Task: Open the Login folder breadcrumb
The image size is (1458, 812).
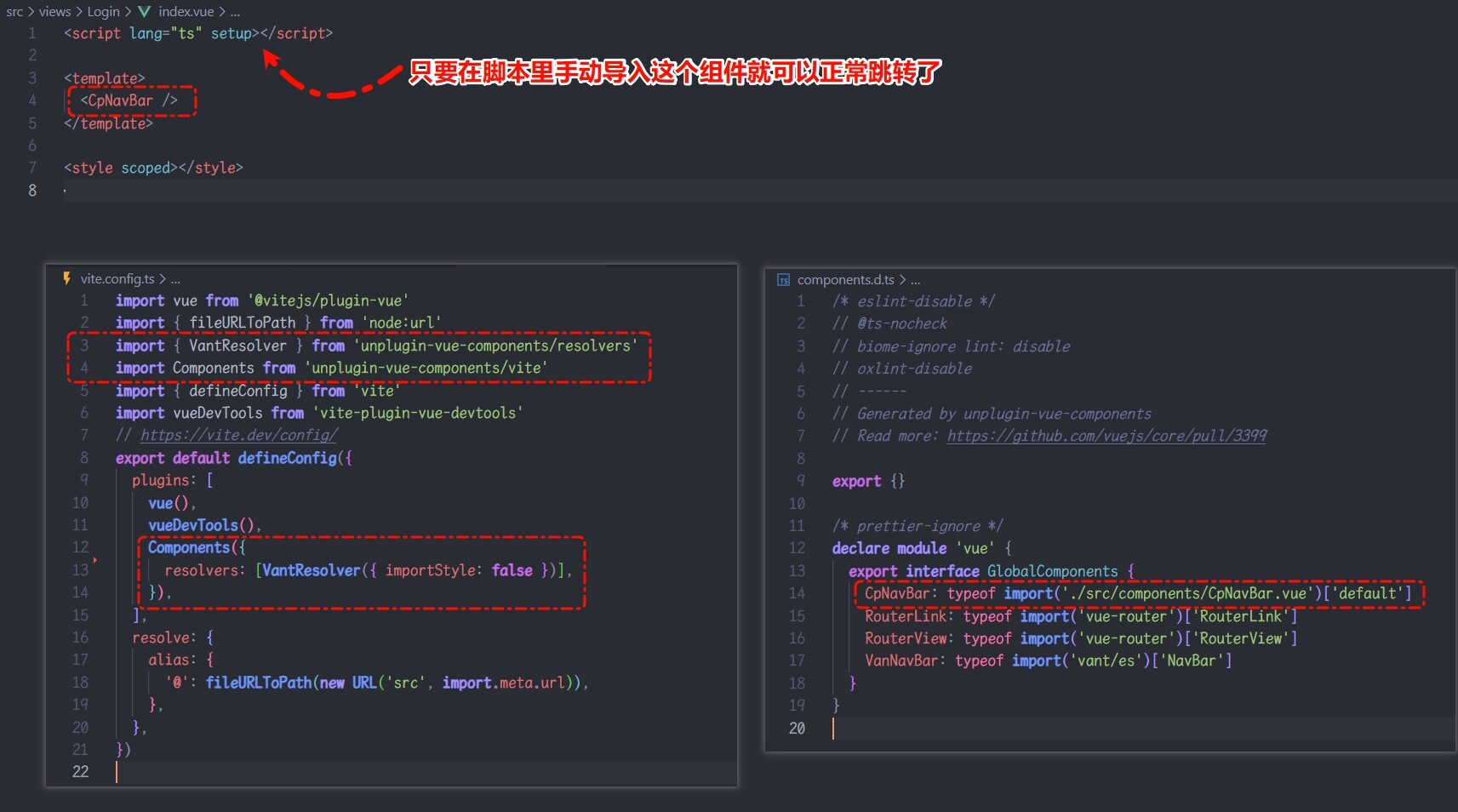Action: [103, 11]
